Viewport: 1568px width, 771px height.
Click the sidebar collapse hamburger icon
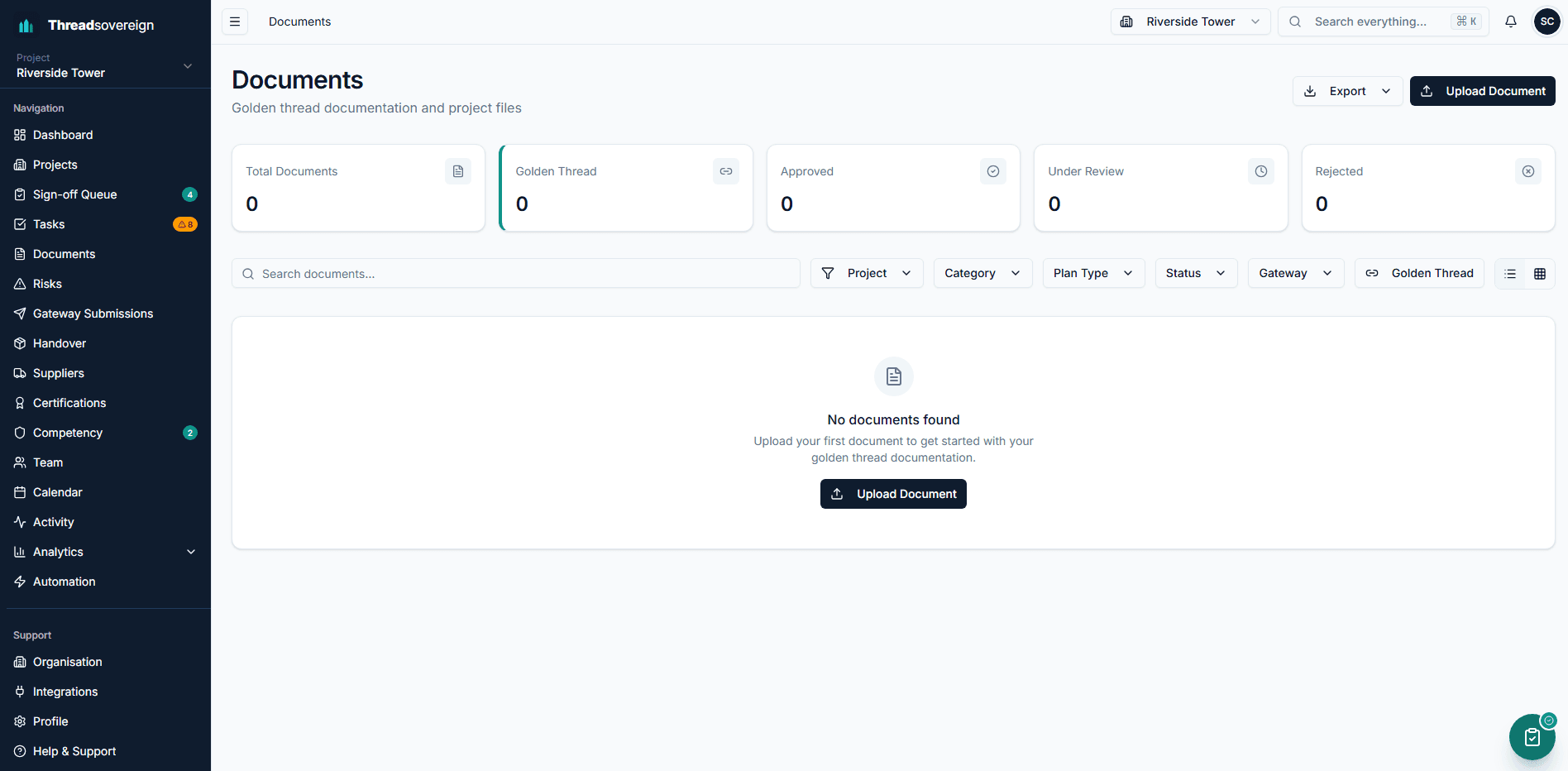[x=235, y=22]
